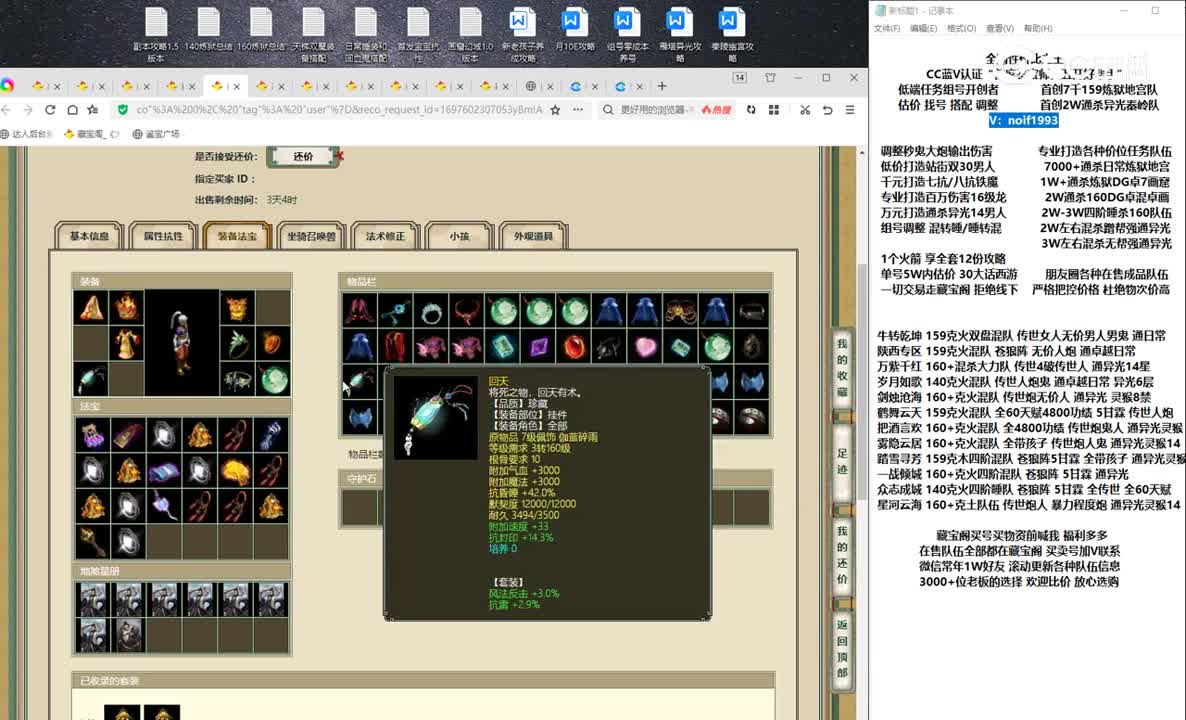Click the silver ring in inventory top row
The width and height of the screenshot is (1186, 720).
click(x=431, y=311)
